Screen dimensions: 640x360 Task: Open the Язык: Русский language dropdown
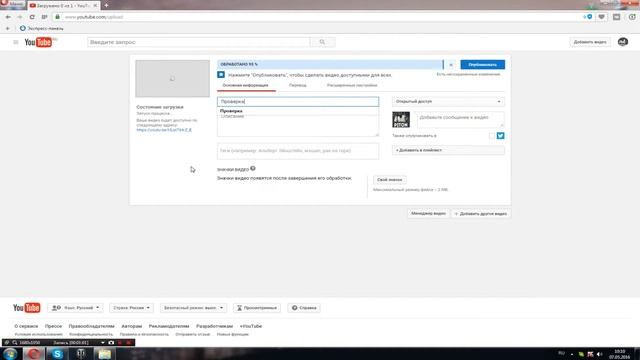pos(76,307)
